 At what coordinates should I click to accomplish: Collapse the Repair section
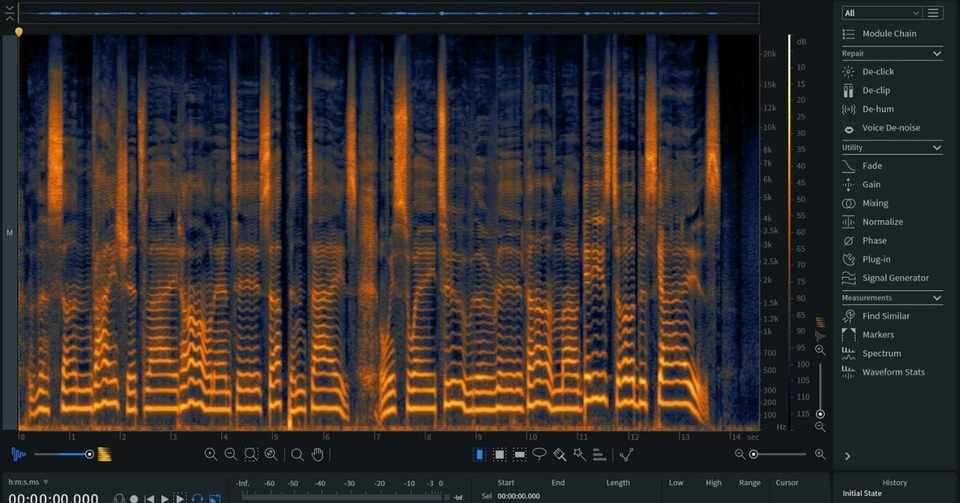(936, 54)
